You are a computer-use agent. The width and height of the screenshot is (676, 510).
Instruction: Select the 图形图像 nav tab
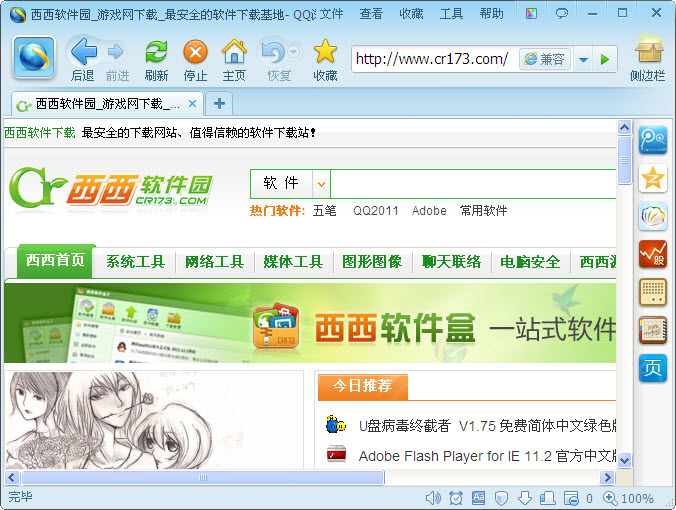click(x=372, y=262)
